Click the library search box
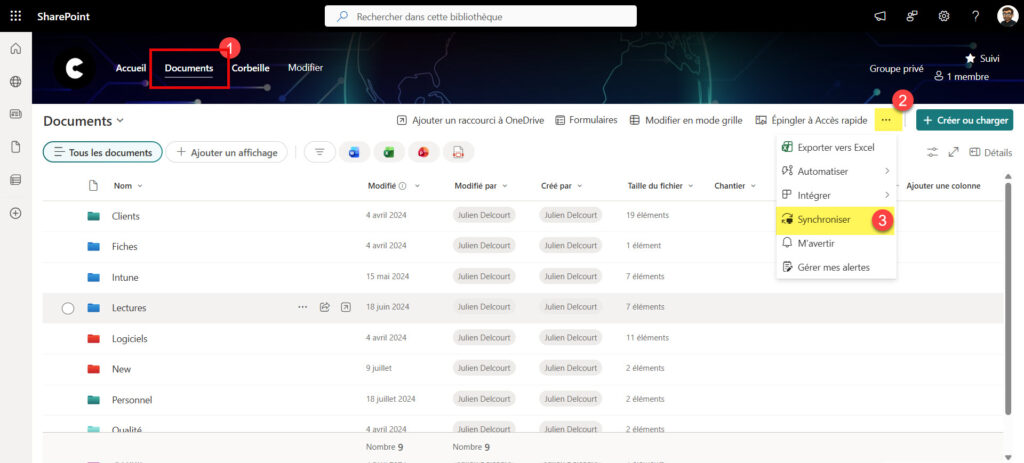1024x463 pixels. point(481,16)
